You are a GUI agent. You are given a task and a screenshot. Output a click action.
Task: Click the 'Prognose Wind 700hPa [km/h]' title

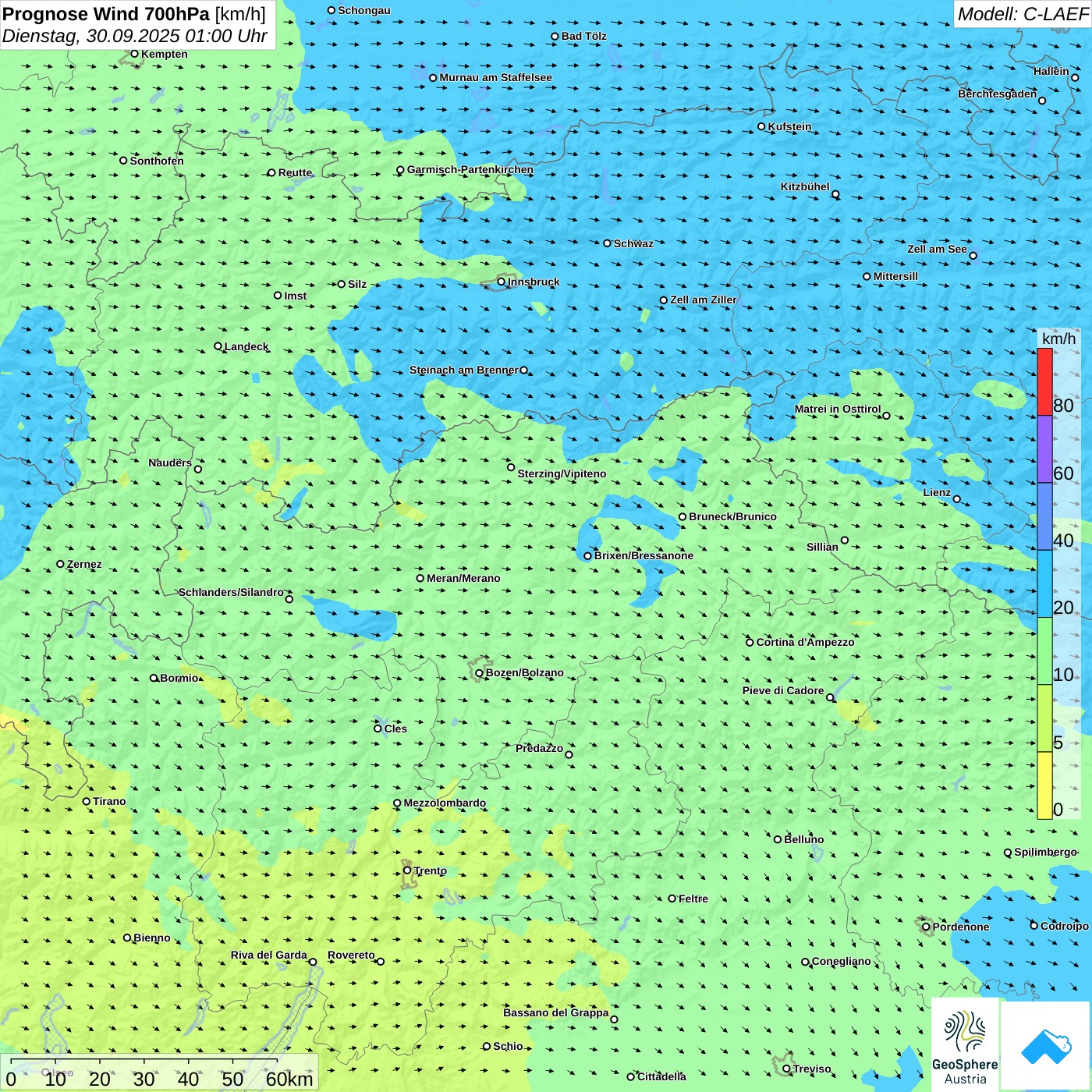[134, 14]
